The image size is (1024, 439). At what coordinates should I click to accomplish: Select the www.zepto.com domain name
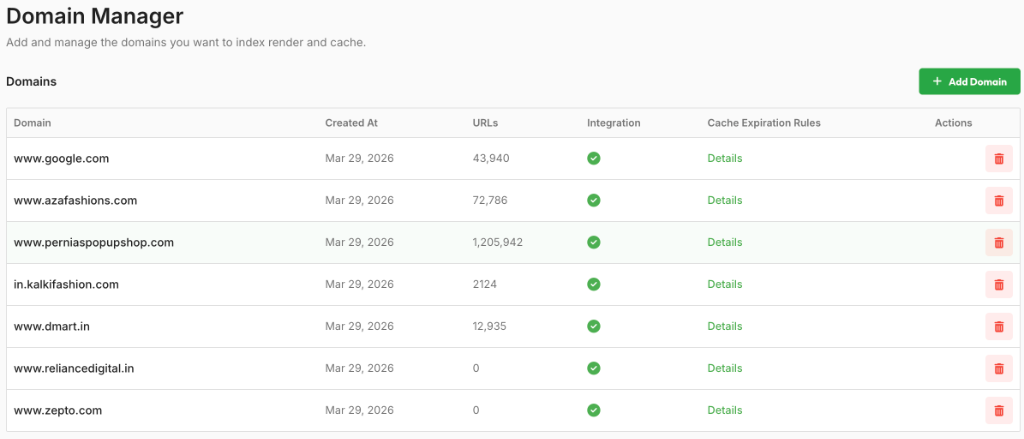pos(58,410)
